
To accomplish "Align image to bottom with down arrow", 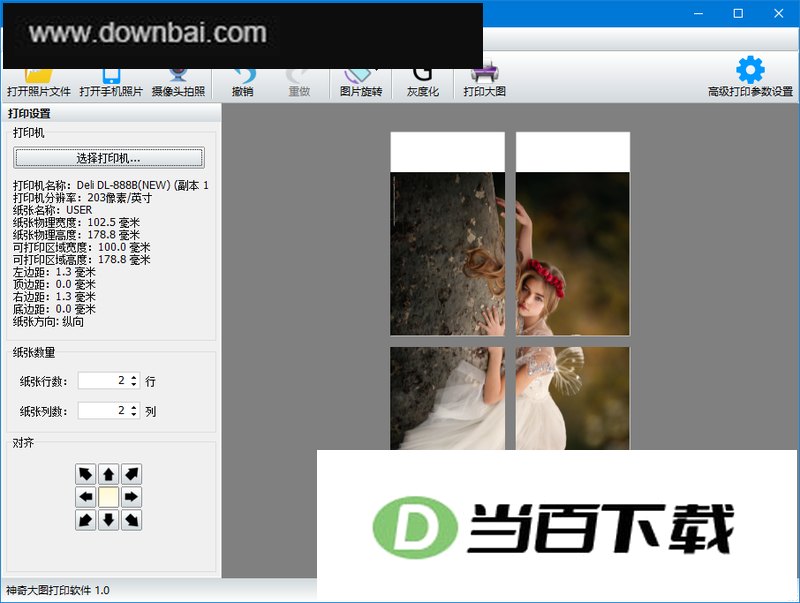I will [108, 520].
